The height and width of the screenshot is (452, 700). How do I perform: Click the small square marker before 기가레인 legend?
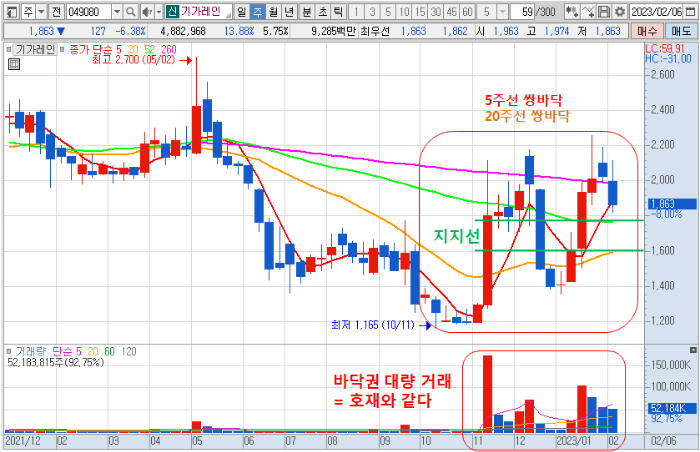point(9,49)
